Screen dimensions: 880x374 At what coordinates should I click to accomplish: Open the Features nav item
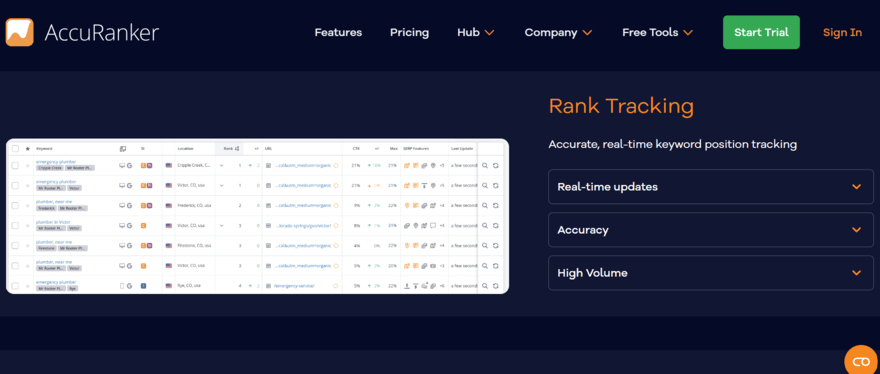pos(338,33)
